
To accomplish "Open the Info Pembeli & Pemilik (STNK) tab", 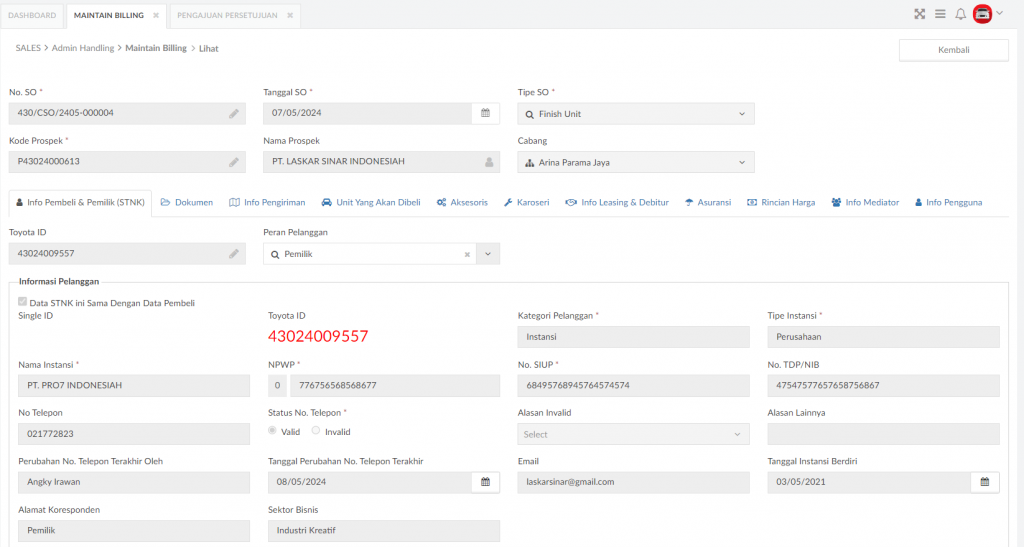I will [80, 202].
